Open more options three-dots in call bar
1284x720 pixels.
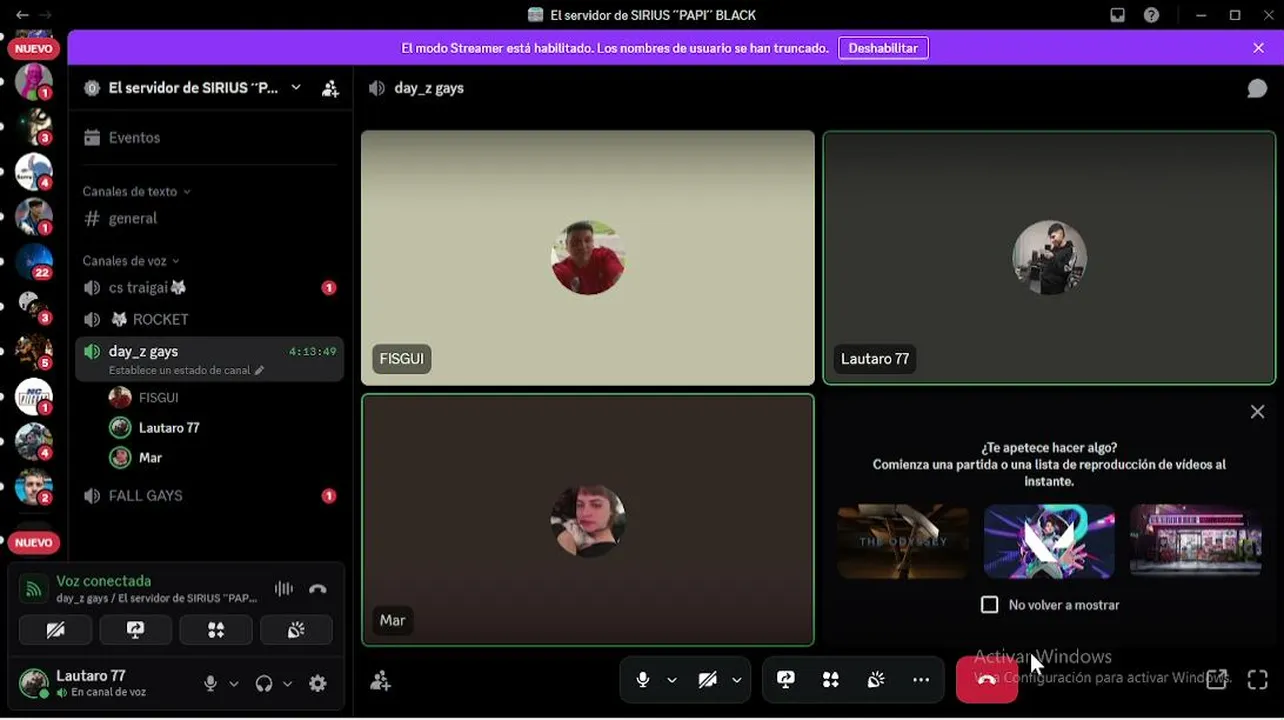(x=921, y=680)
